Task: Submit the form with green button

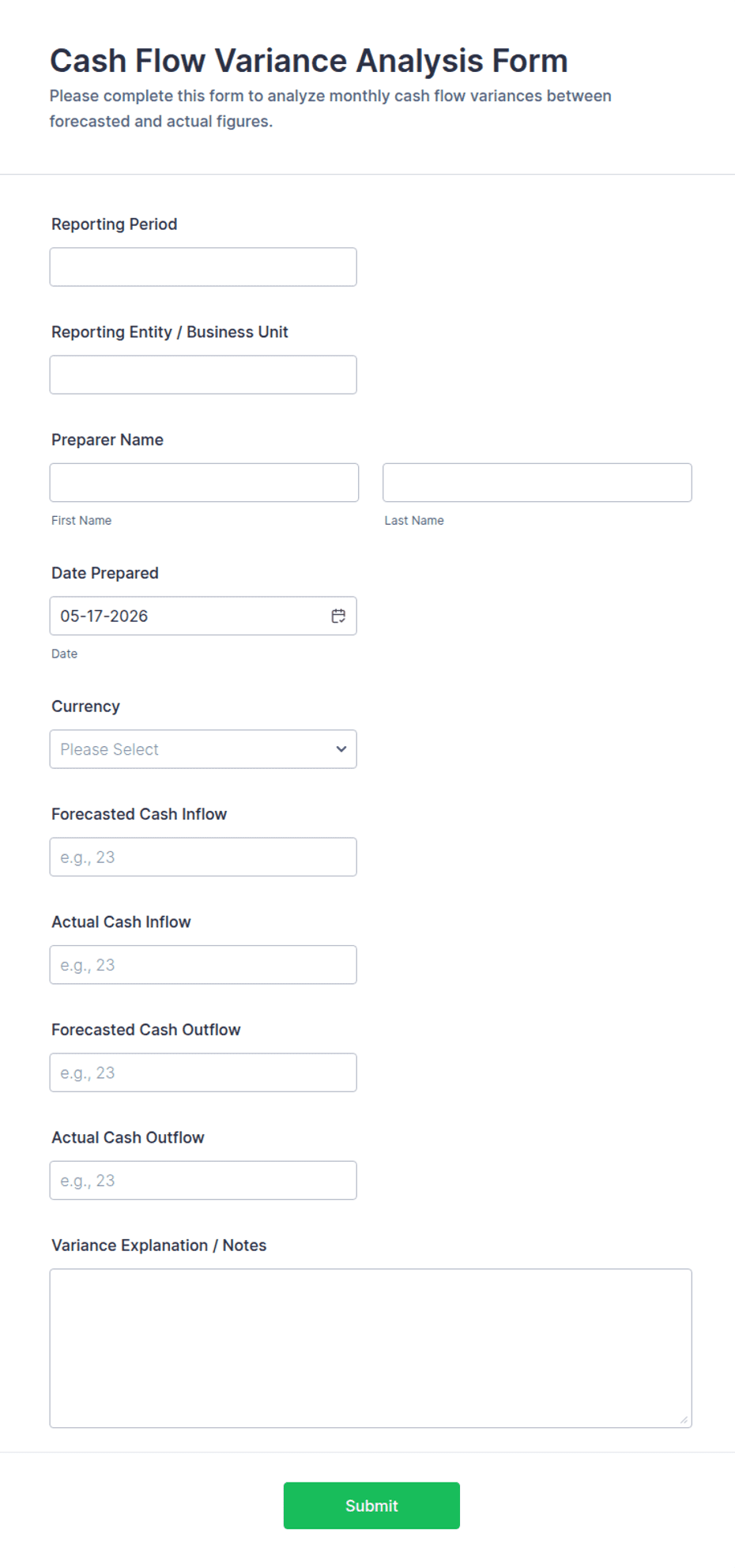Action: coord(371,1506)
